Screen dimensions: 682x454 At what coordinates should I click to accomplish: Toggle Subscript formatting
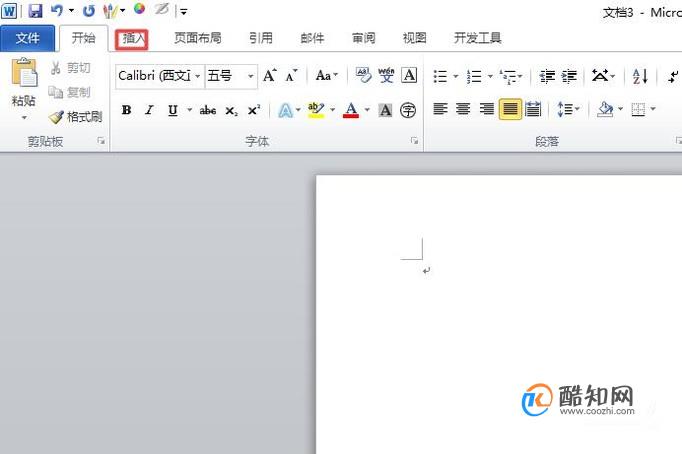231,111
